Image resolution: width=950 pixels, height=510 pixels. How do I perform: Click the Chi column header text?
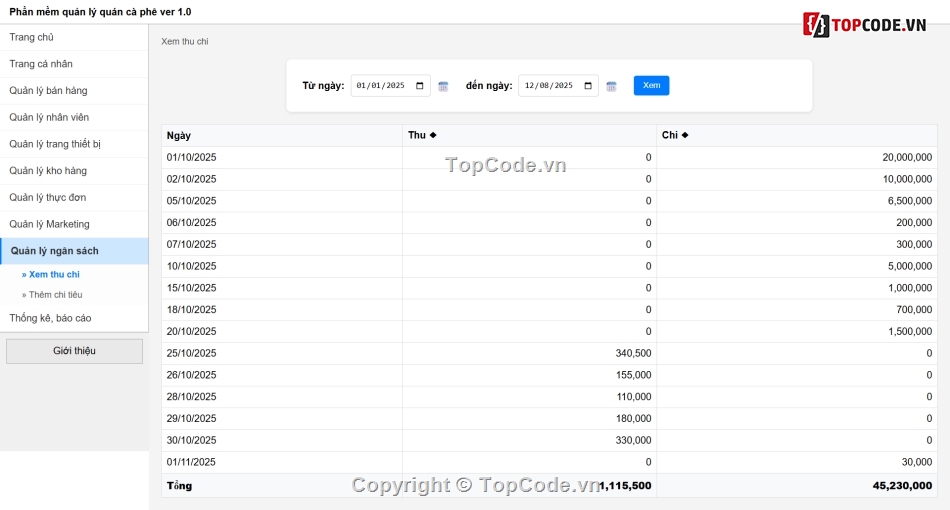pyautogui.click(x=669, y=135)
